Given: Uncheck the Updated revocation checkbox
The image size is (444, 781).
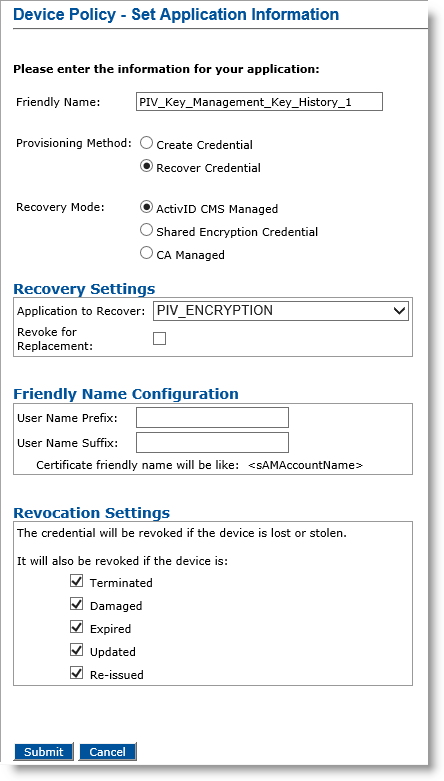Looking at the screenshot, I should [77, 650].
